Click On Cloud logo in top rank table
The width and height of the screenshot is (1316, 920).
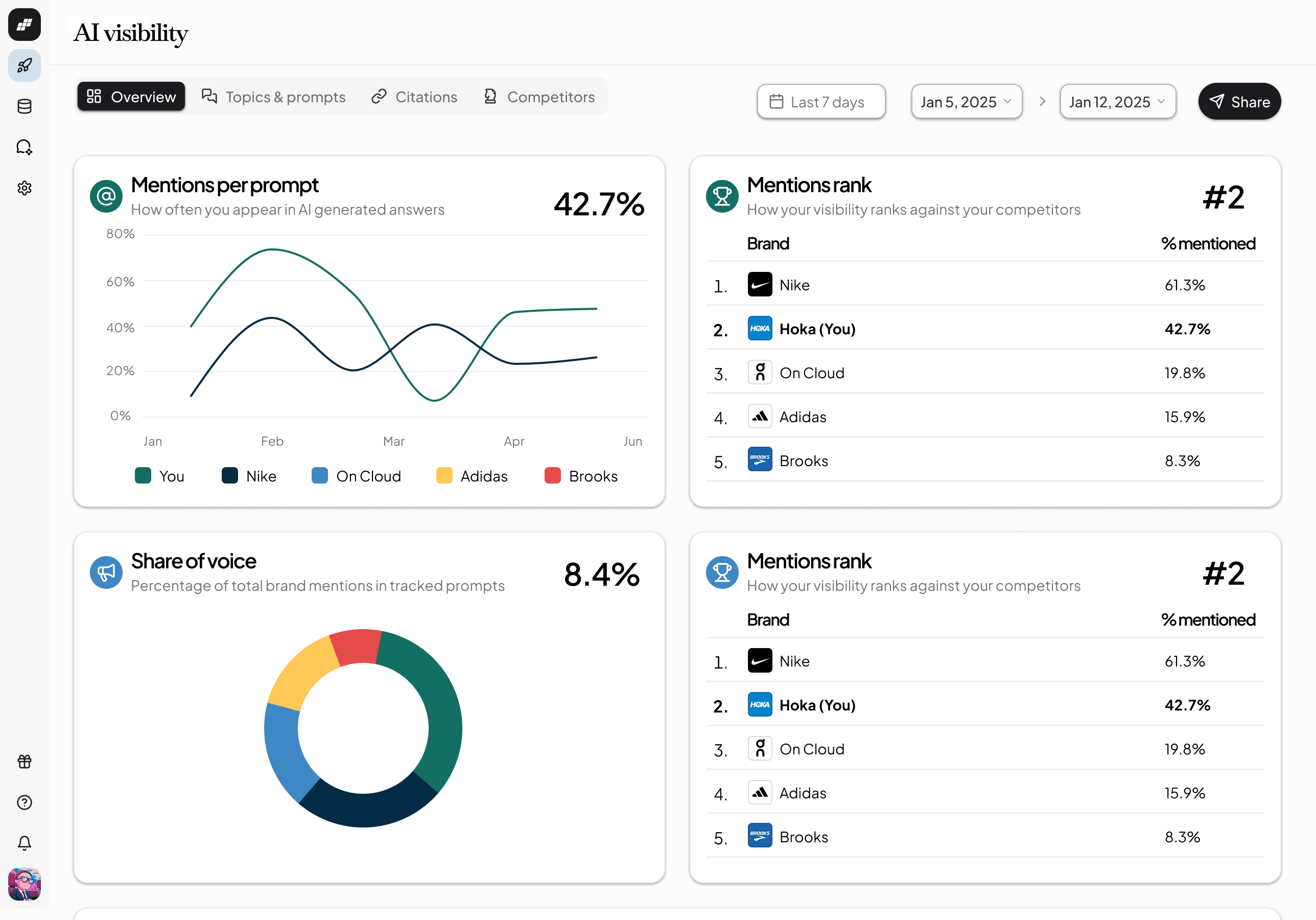click(x=760, y=372)
